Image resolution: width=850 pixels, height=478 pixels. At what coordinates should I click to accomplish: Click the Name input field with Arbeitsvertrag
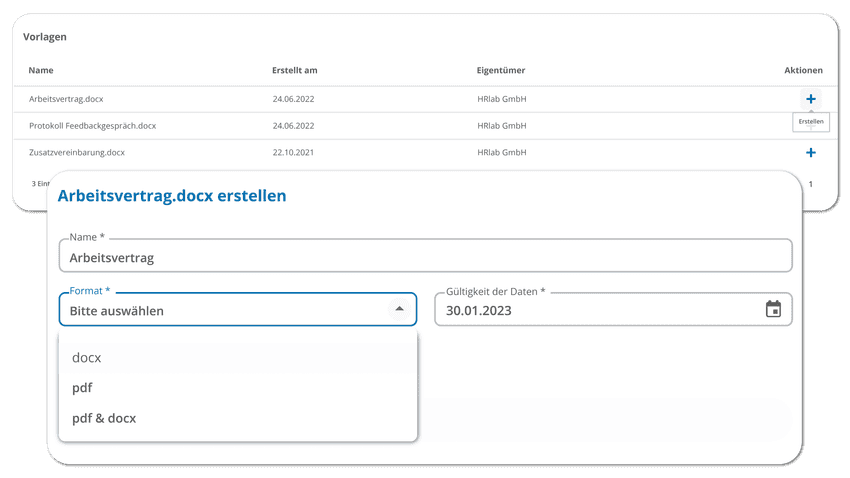coord(426,256)
